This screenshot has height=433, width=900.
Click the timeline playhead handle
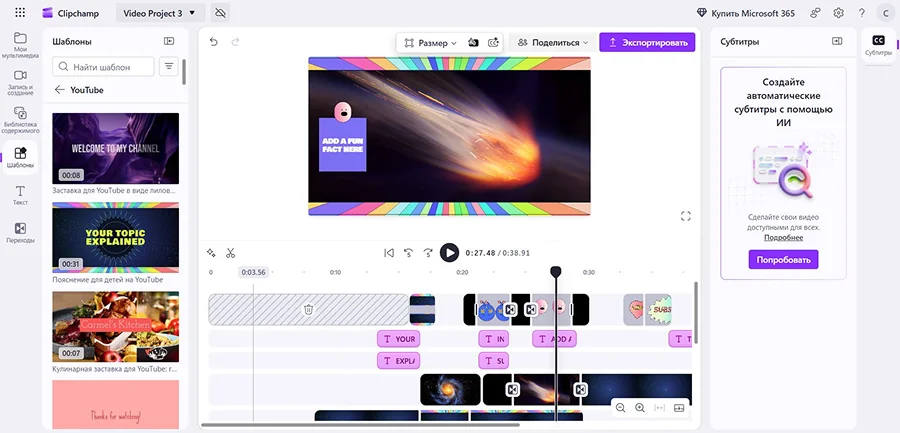[555, 272]
